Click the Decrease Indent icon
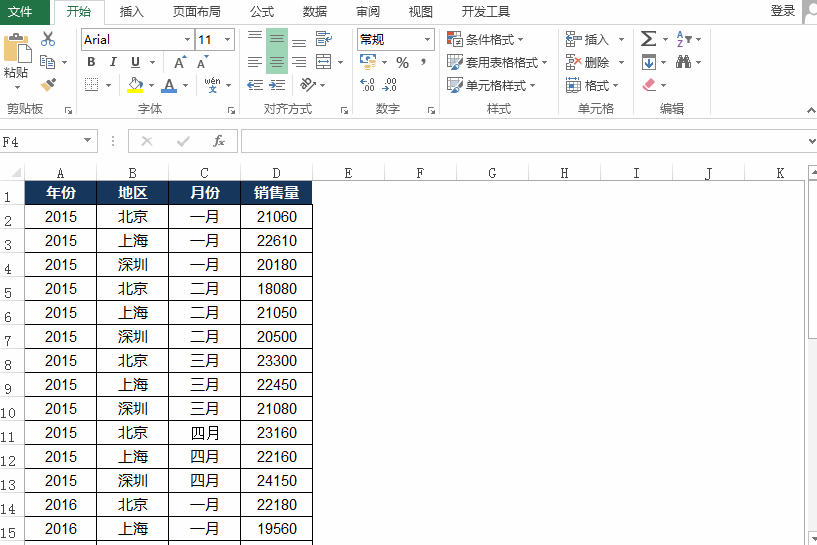This screenshot has width=817, height=545. 255,85
